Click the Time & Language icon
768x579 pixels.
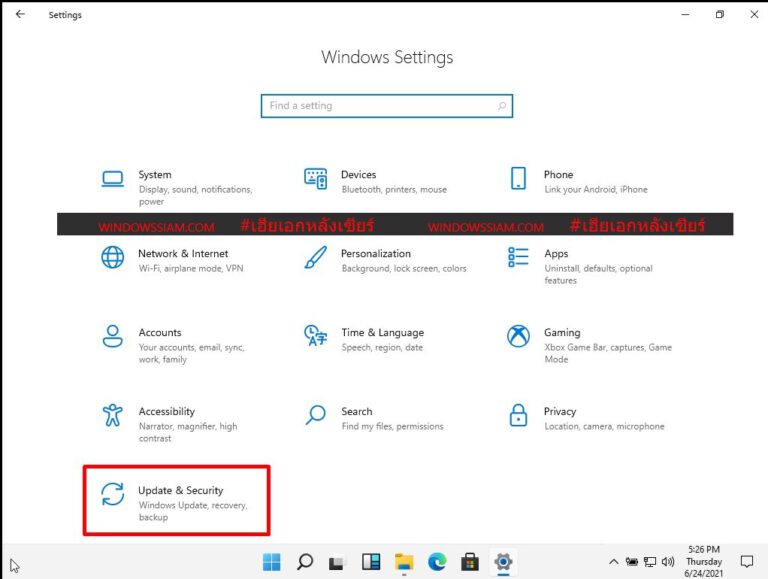tap(315, 336)
